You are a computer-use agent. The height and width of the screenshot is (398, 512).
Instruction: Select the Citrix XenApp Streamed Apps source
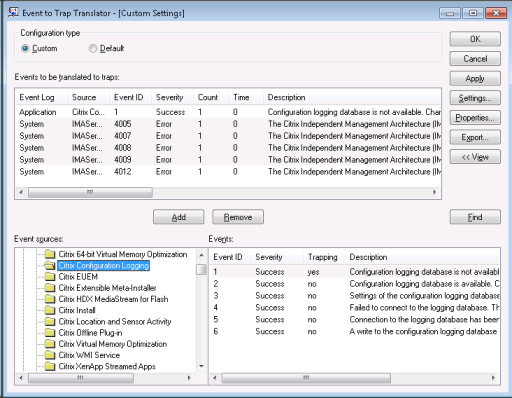click(107, 366)
